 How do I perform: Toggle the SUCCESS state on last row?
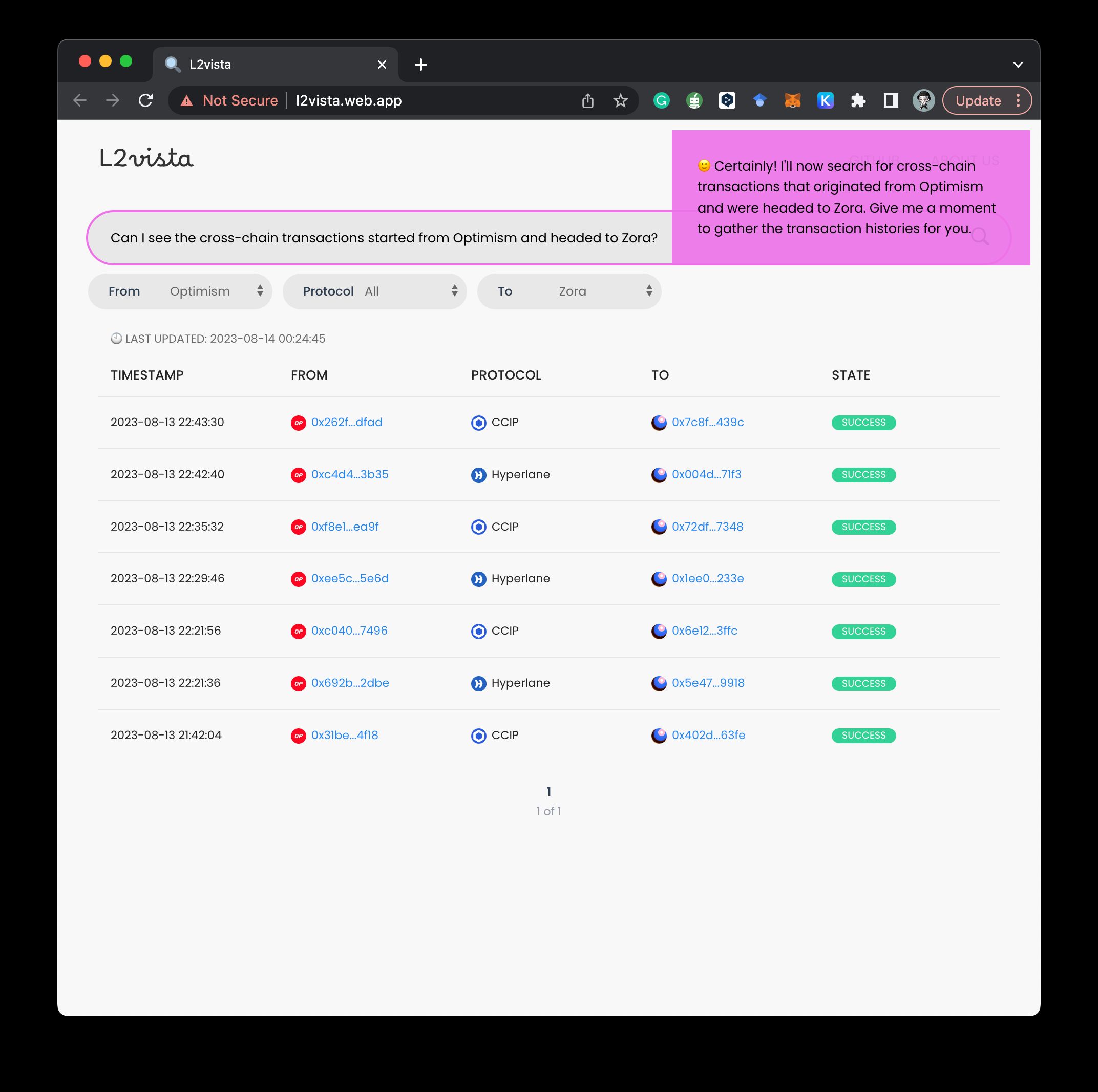point(862,735)
